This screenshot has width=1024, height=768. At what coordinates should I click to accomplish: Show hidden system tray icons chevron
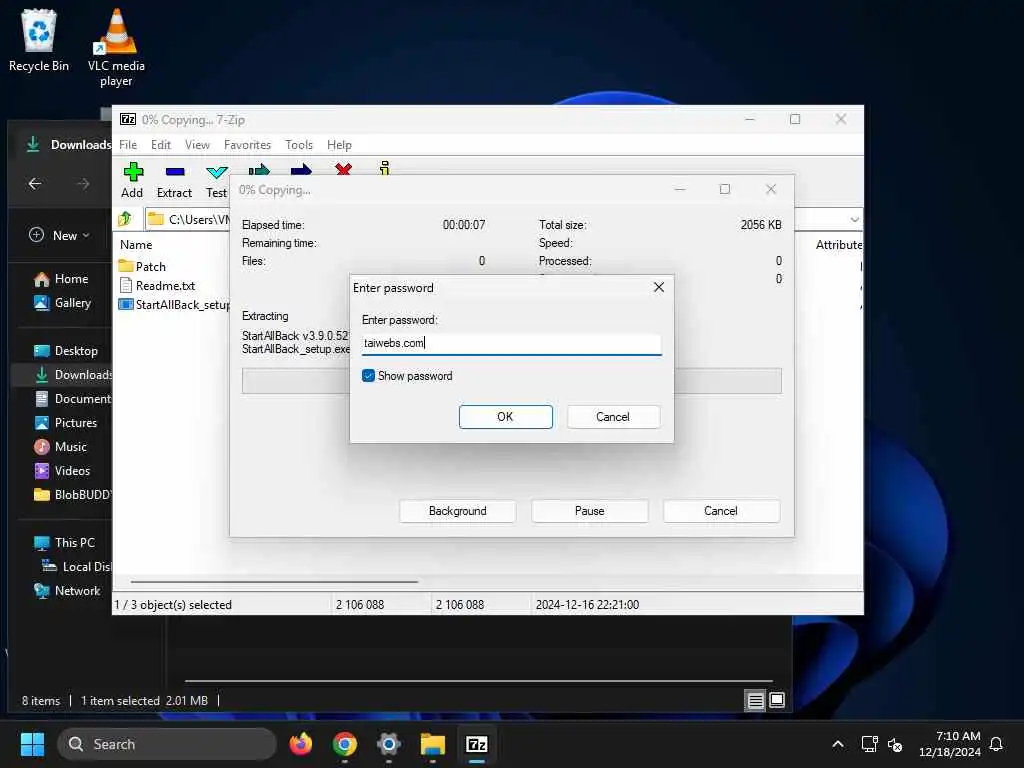838,744
